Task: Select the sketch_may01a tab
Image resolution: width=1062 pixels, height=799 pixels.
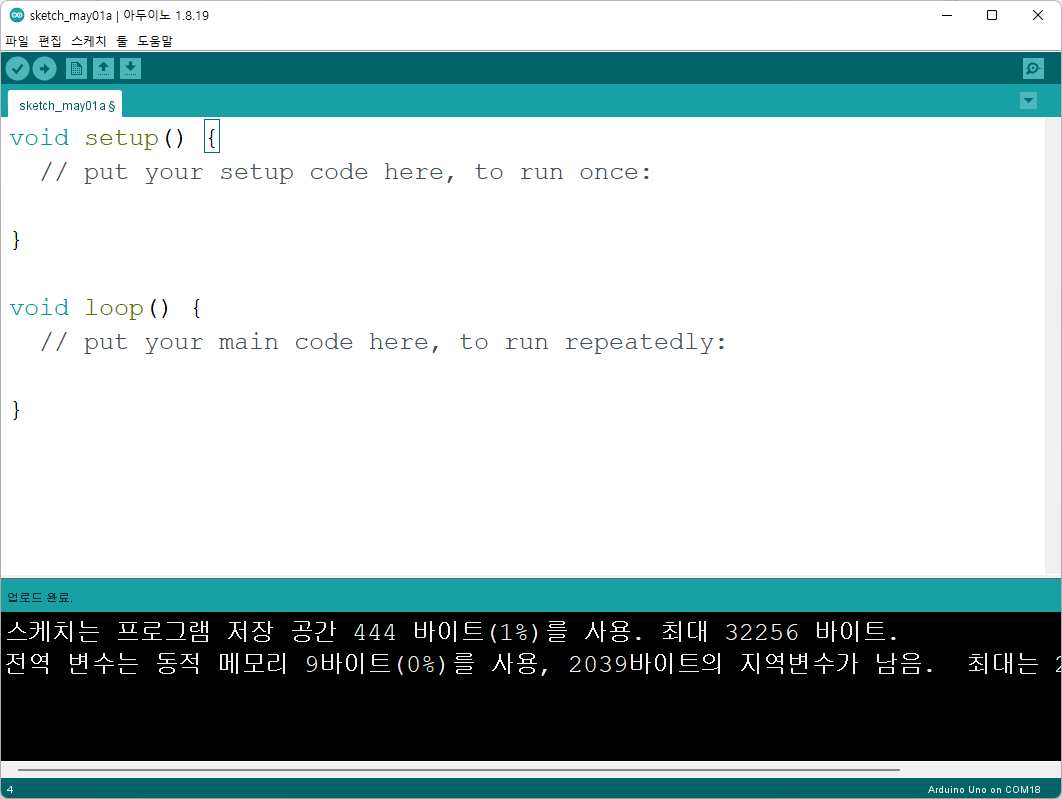Action: (x=65, y=105)
